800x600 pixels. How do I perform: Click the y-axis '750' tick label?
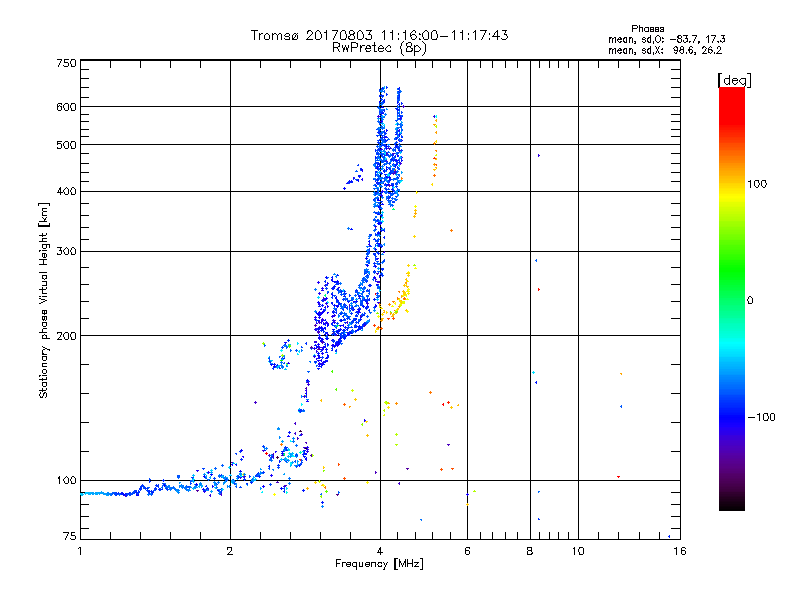[x=66, y=63]
